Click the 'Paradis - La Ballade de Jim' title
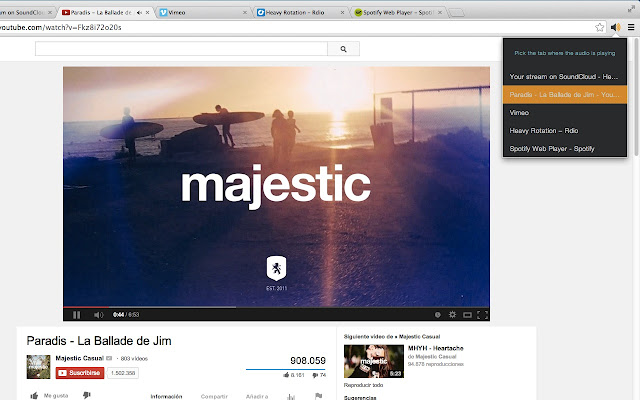The image size is (640, 400). tap(99, 341)
